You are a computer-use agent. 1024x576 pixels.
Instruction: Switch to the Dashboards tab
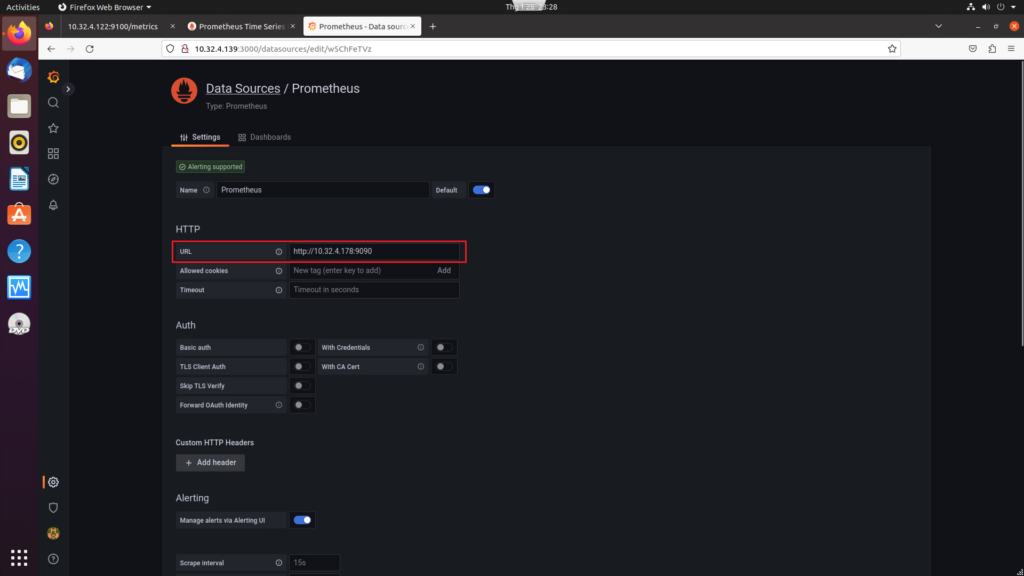[x=264, y=137]
